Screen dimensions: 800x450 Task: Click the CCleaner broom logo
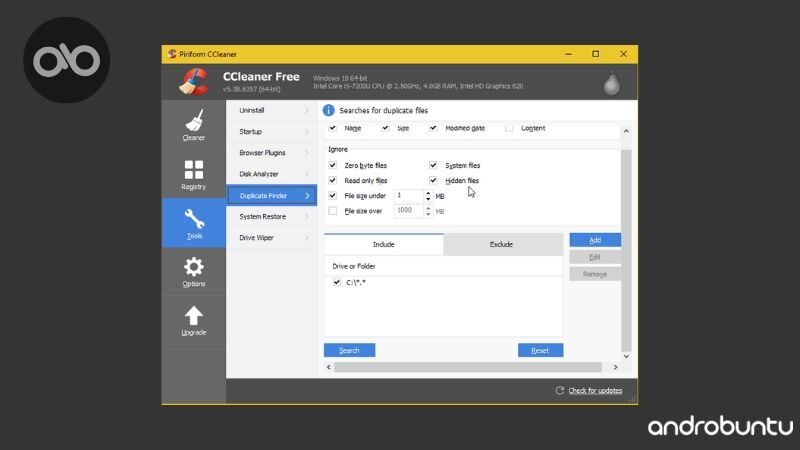coord(193,82)
